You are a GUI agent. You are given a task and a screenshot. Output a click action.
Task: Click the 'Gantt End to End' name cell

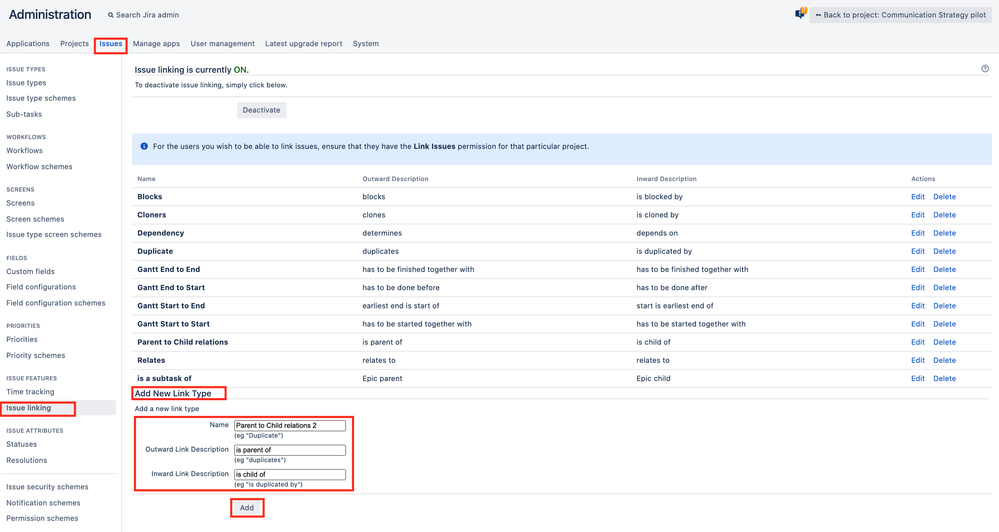169,270
